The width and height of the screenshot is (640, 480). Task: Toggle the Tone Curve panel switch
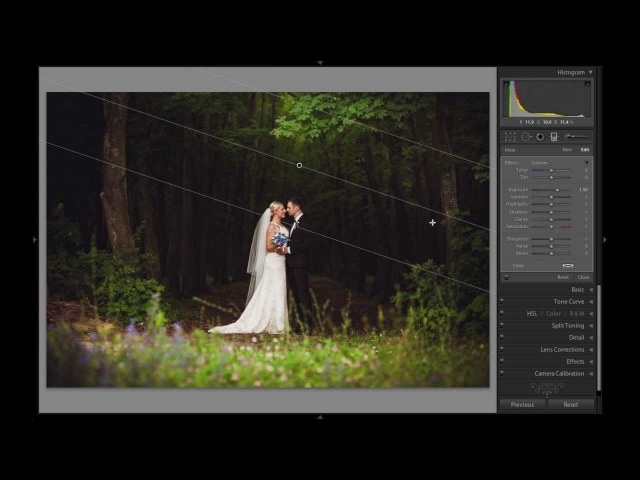[x=502, y=300]
